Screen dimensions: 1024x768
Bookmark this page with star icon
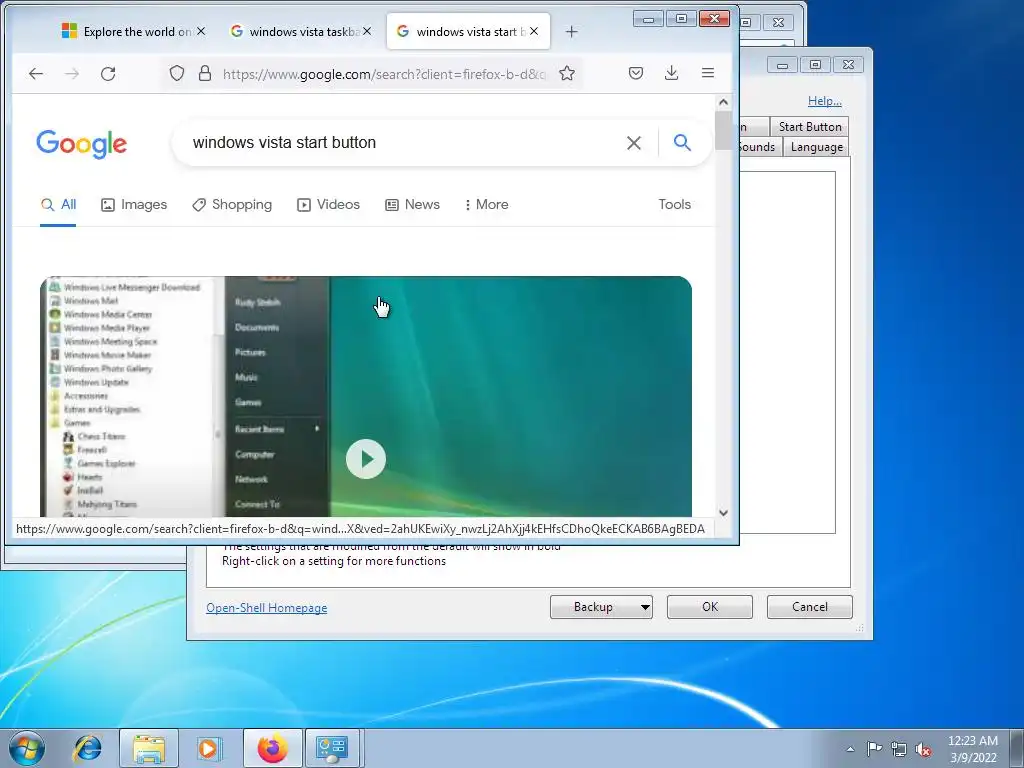[x=567, y=73]
